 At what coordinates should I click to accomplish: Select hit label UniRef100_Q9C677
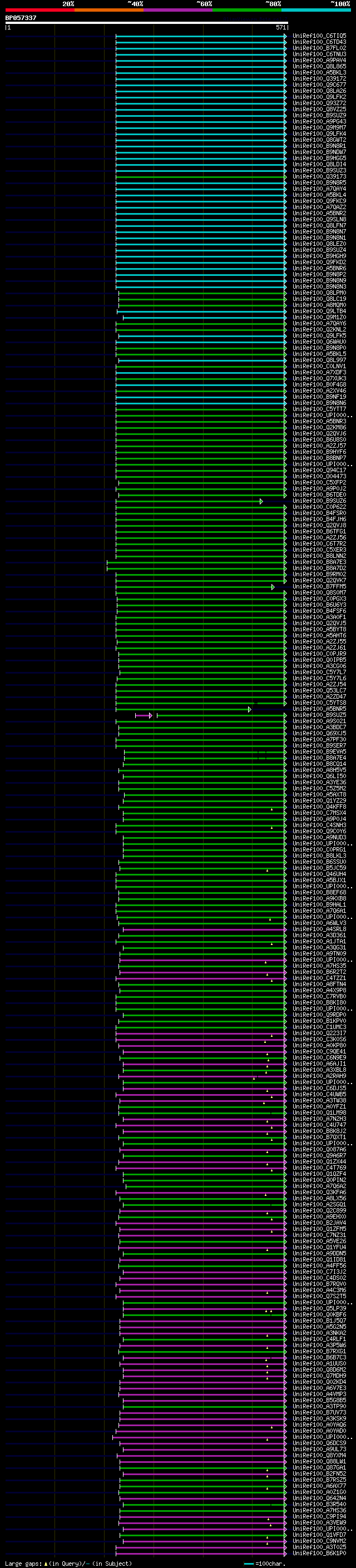point(319,85)
